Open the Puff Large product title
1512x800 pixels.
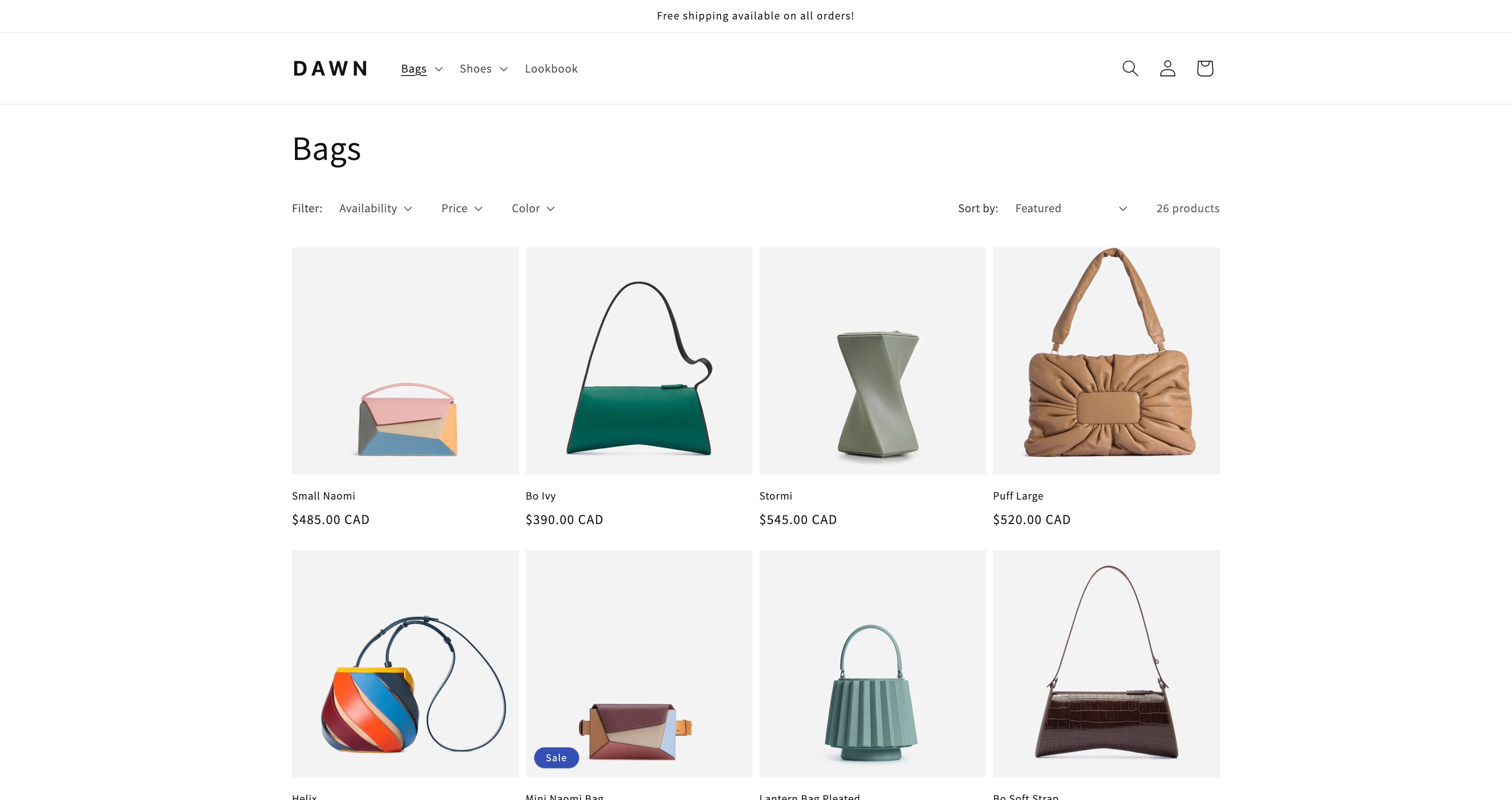click(1018, 496)
